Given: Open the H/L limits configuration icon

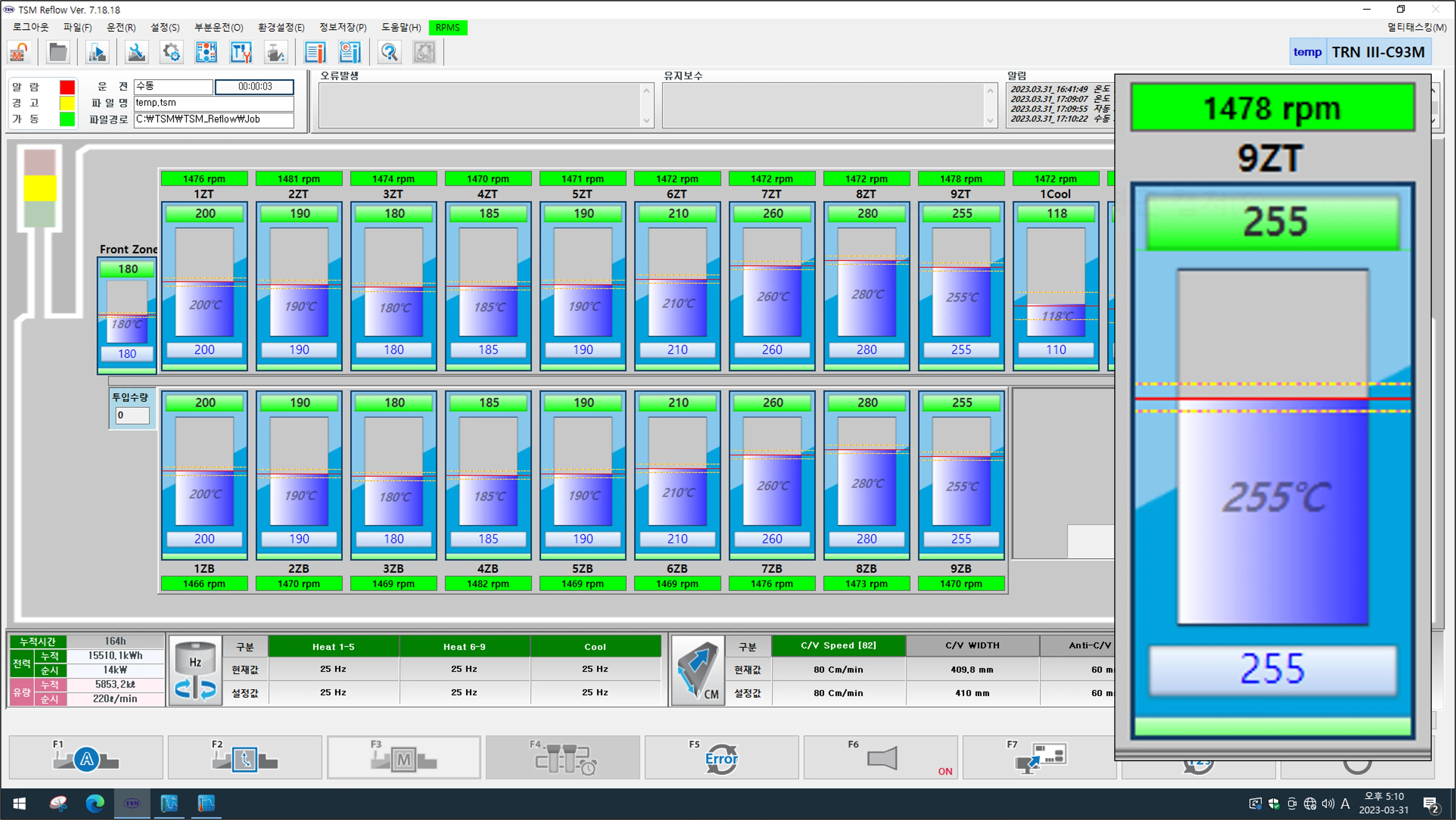Looking at the screenshot, I should [x=206, y=53].
